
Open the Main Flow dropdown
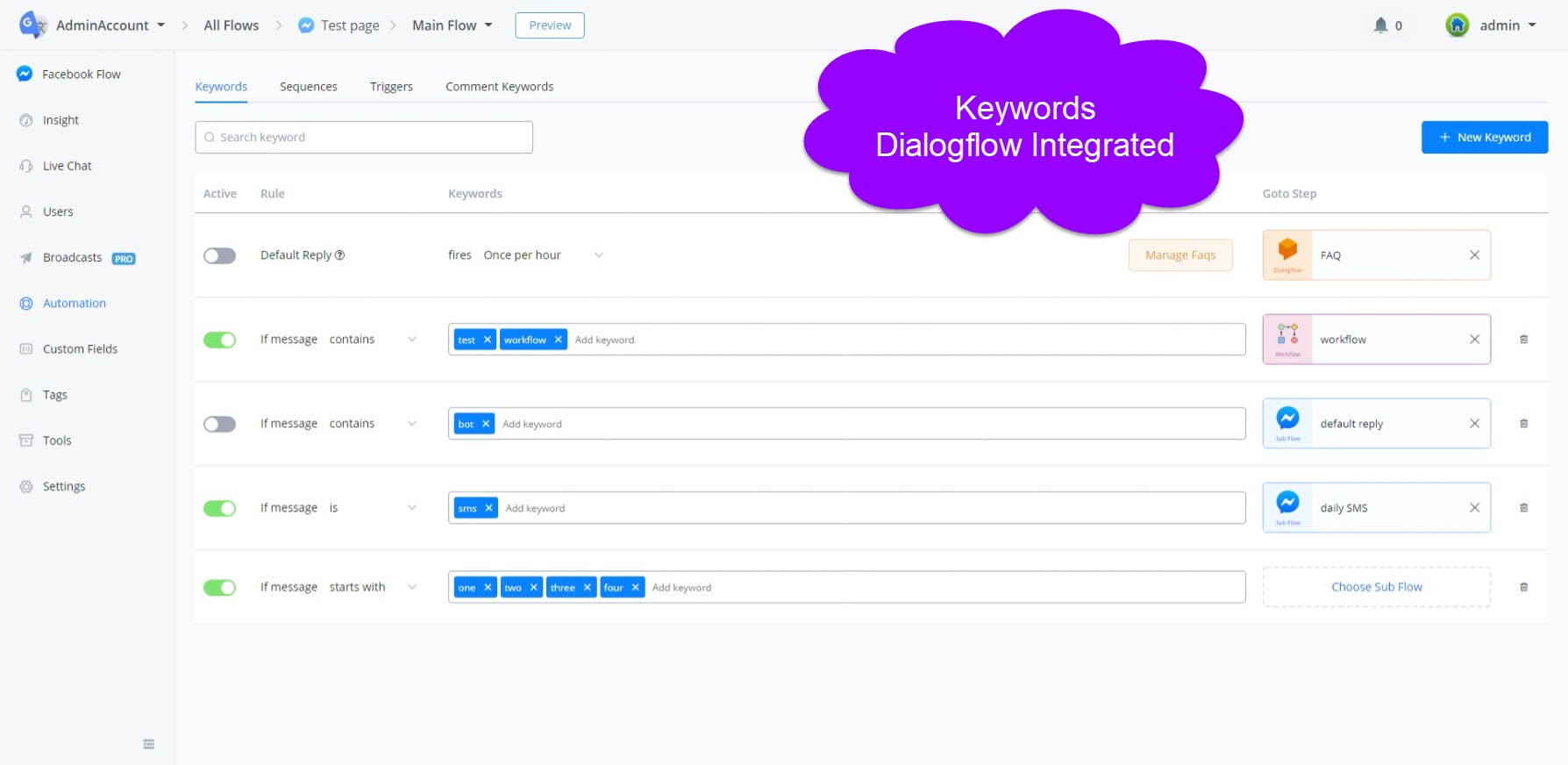coord(453,25)
